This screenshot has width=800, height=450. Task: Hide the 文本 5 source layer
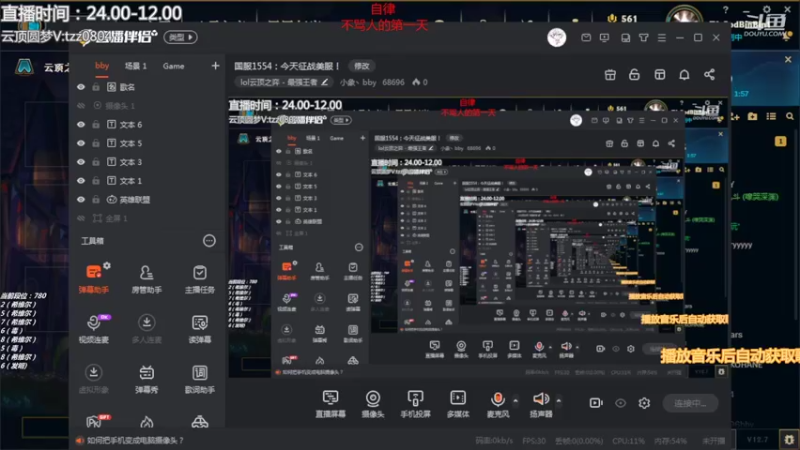[81, 143]
